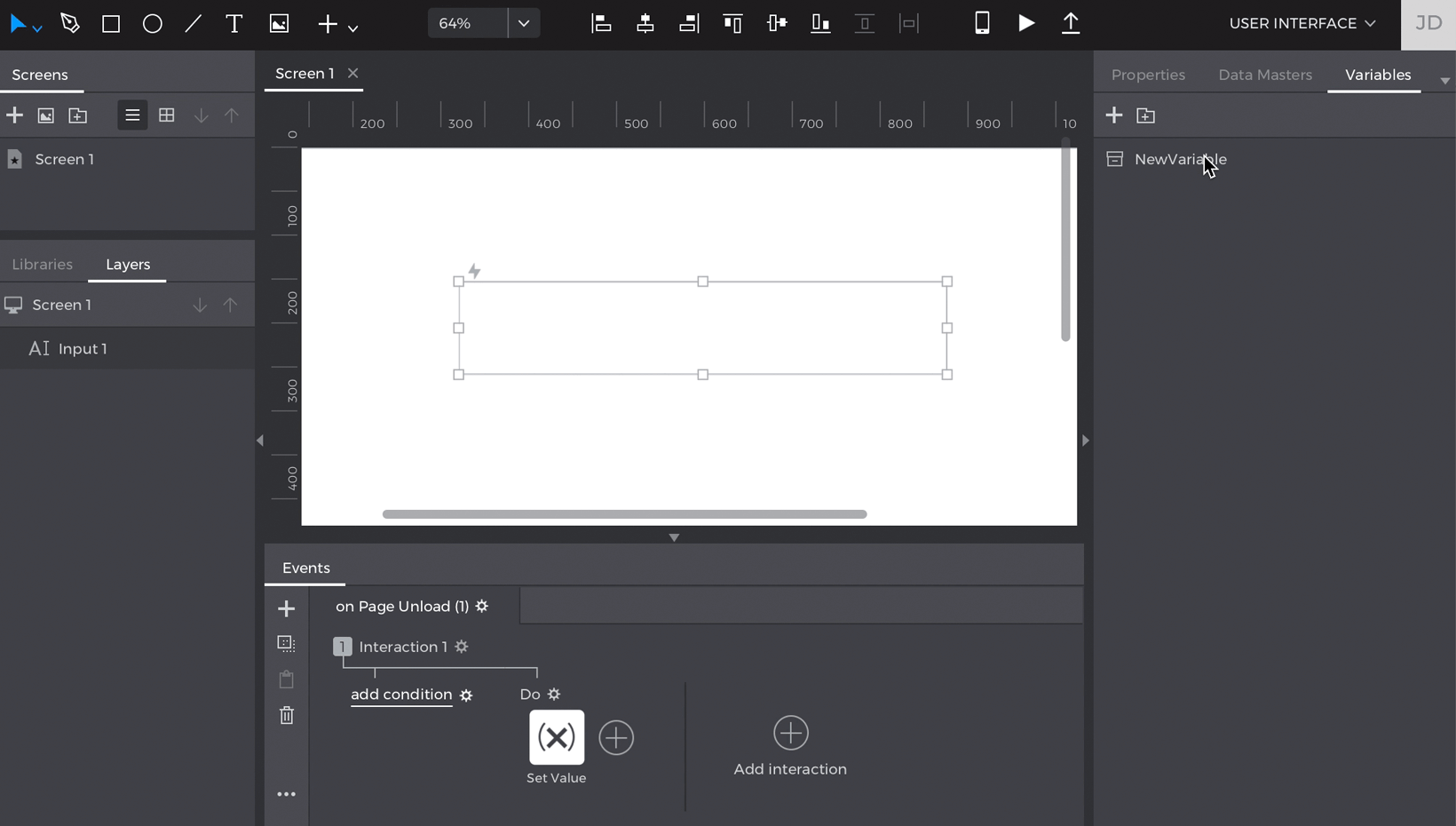This screenshot has height=826, width=1456.
Task: Align selected elements to horizontal center
Action: (x=645, y=23)
